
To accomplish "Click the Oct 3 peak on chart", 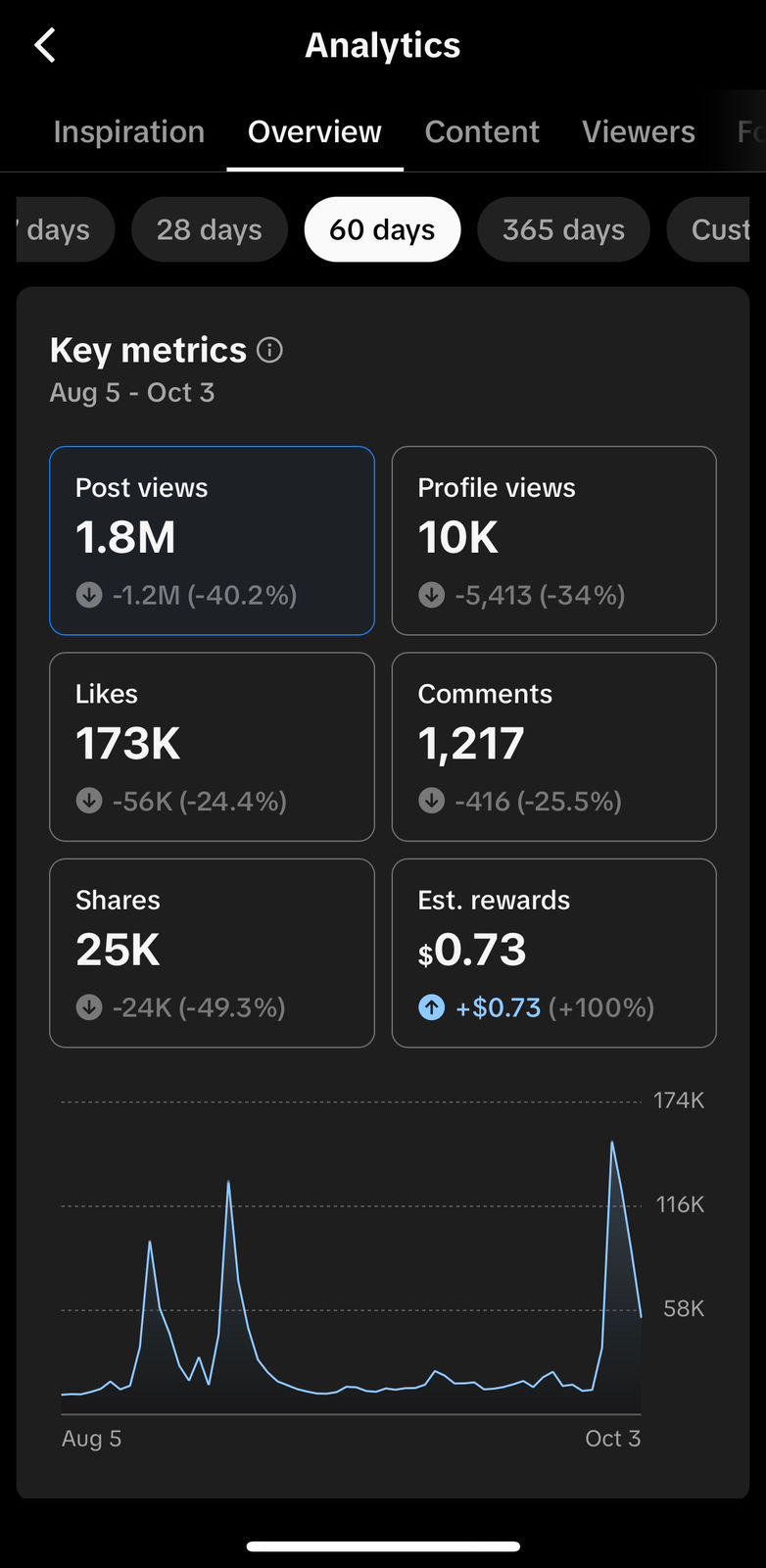I will [x=612, y=1143].
